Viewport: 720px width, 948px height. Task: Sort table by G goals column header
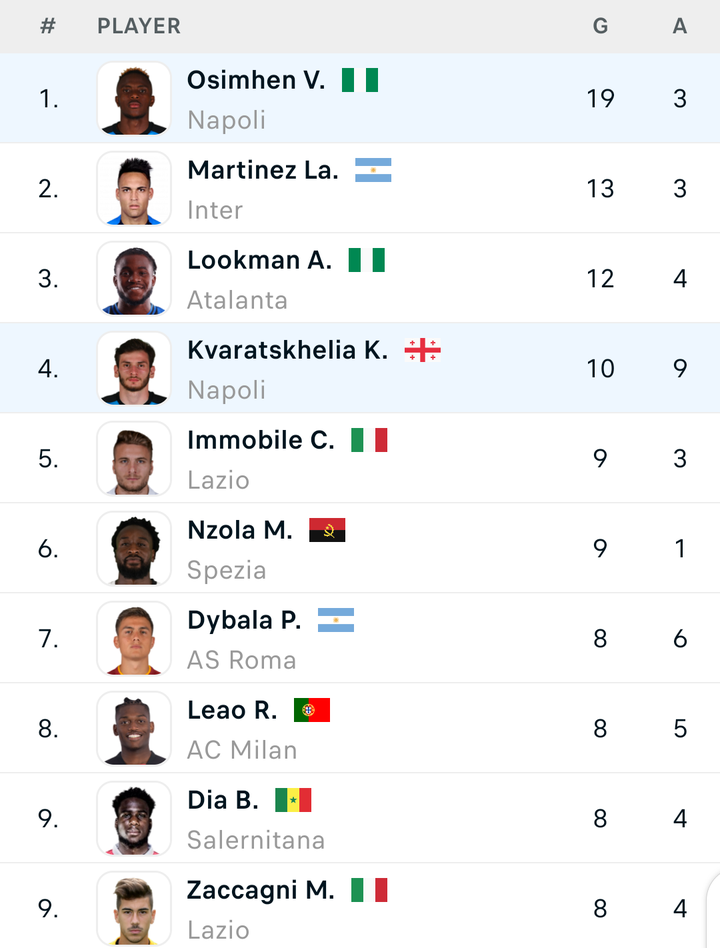[x=600, y=26]
